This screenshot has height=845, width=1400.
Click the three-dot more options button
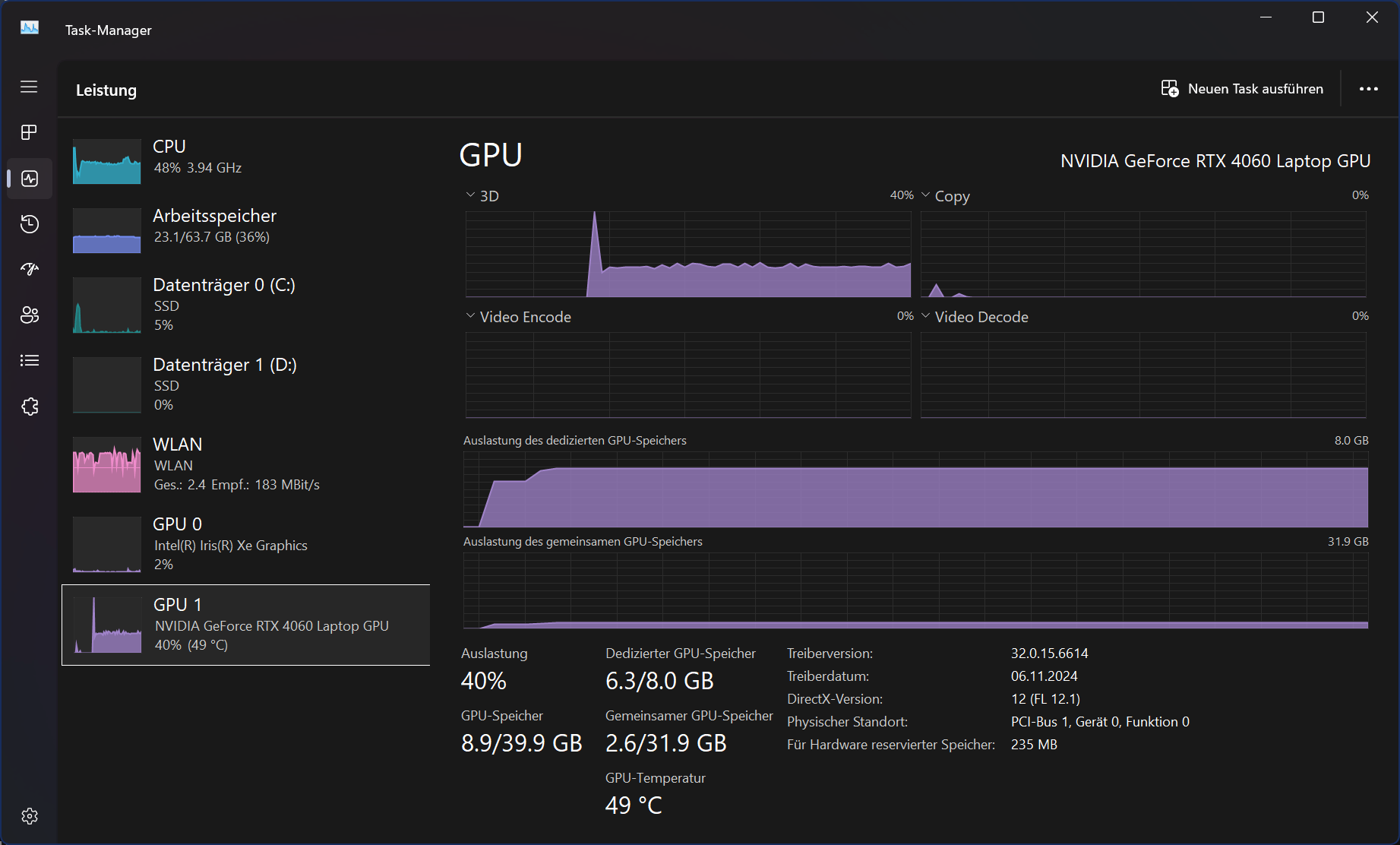pyautogui.click(x=1368, y=89)
